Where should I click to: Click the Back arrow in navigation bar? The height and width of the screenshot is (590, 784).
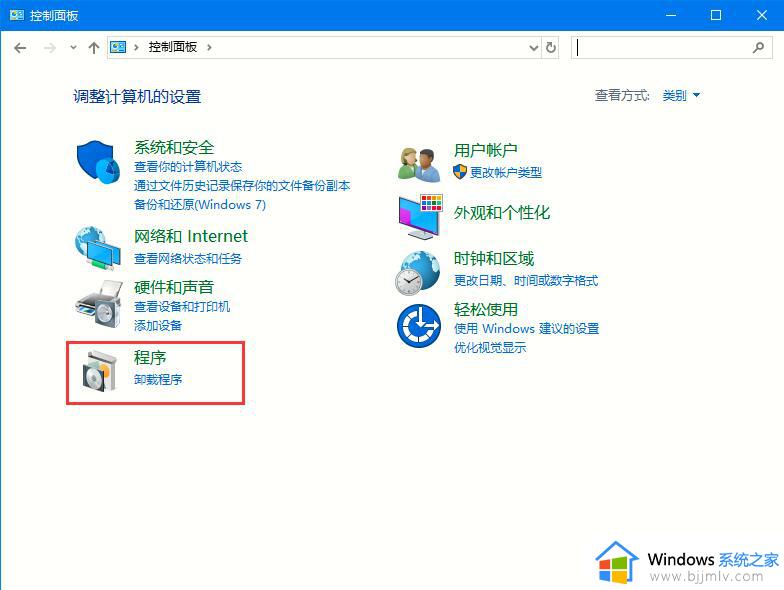click(x=20, y=48)
